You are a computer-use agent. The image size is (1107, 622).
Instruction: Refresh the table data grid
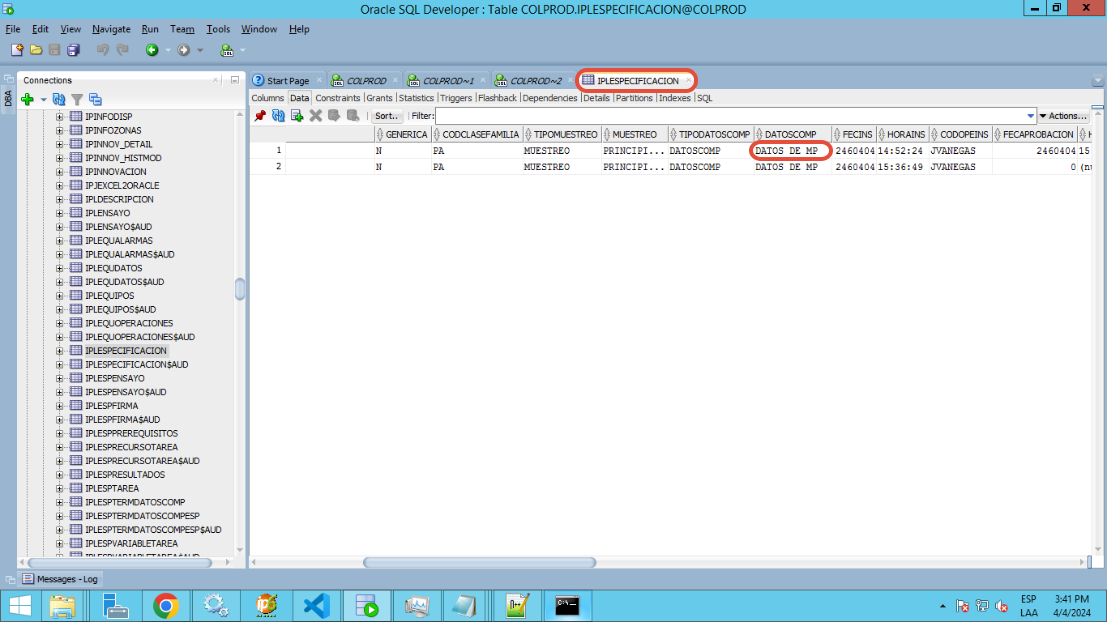click(x=279, y=116)
